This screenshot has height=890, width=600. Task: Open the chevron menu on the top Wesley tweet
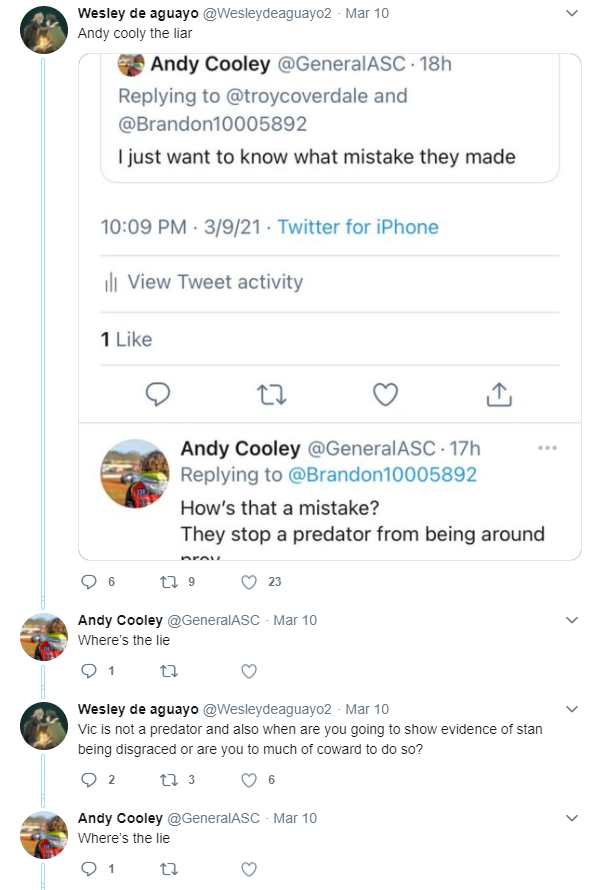coord(572,13)
